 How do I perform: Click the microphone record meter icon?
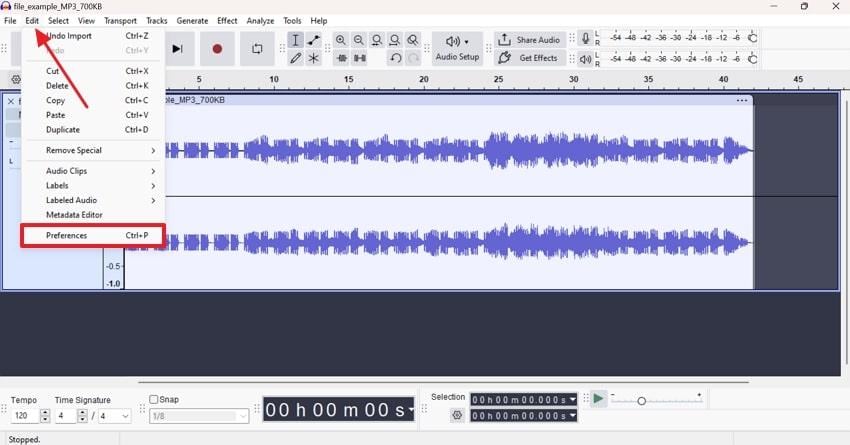click(585, 38)
